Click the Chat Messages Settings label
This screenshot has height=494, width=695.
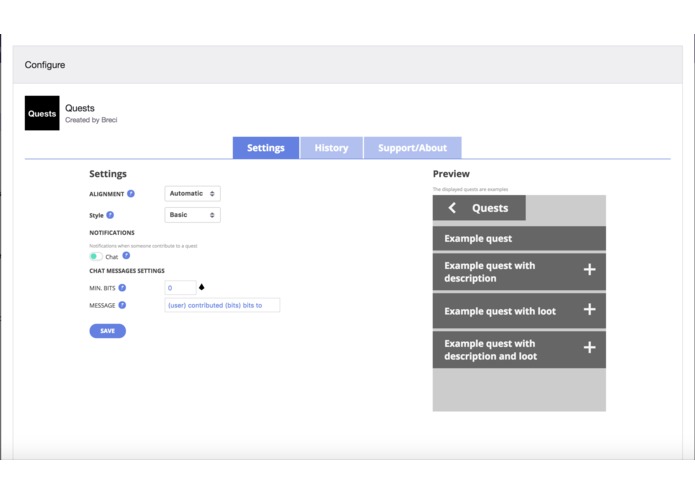[x=127, y=271]
